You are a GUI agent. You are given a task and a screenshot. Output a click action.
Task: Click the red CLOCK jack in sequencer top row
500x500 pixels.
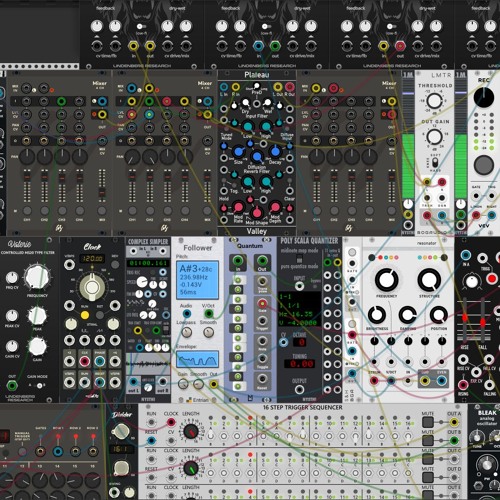pos(171,422)
